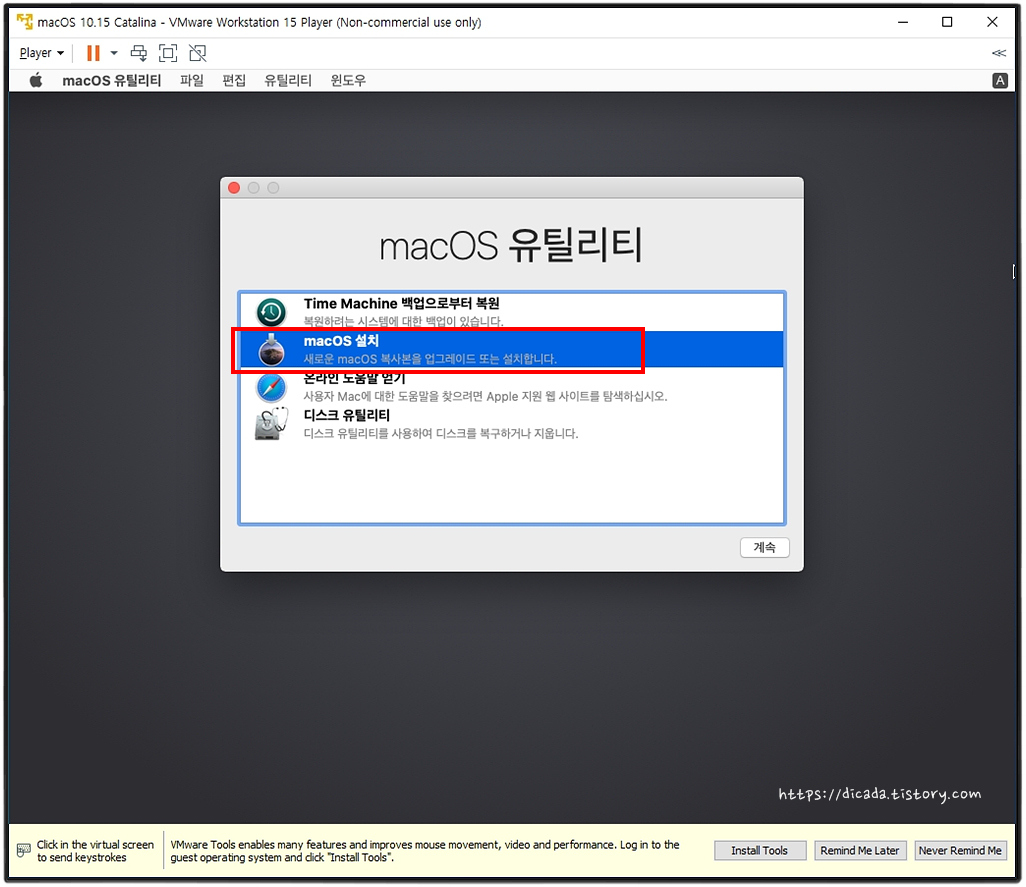
Task: Open the 파일 menu
Action: [x=192, y=80]
